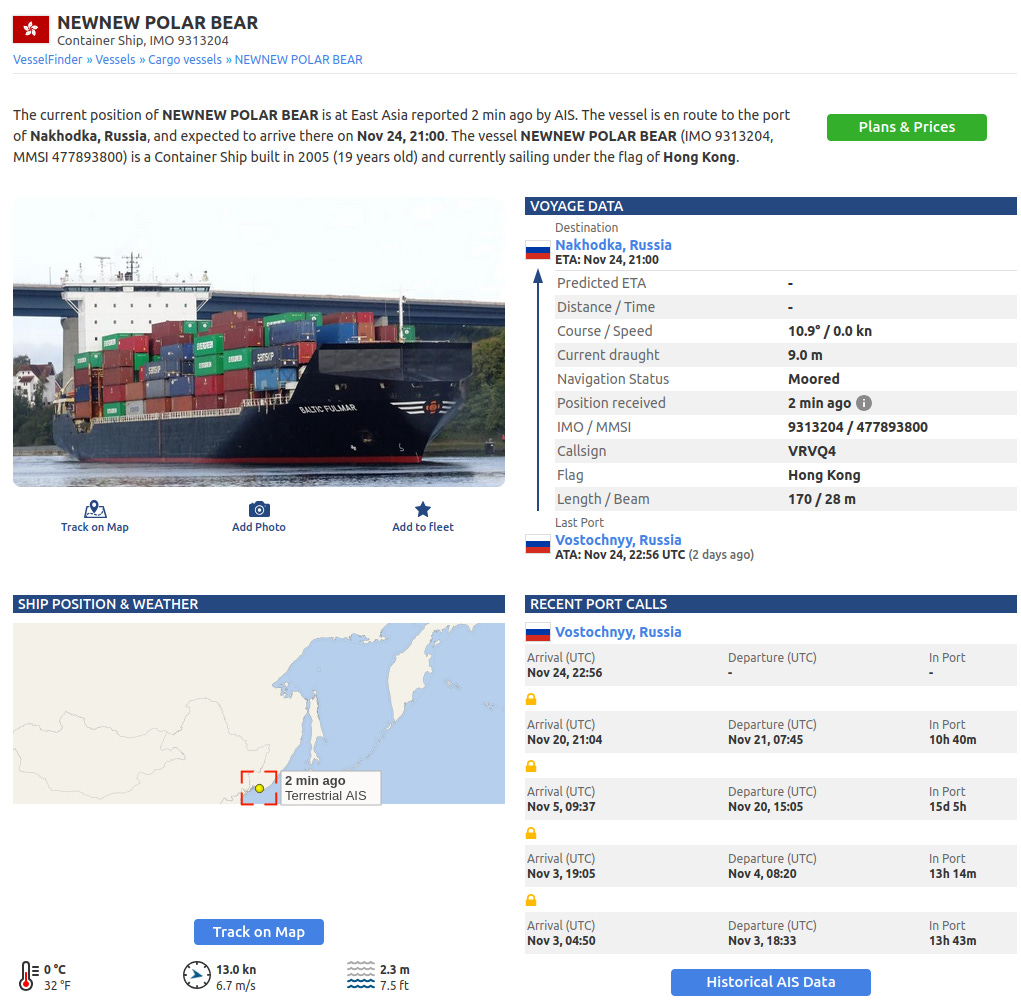Click the 'Moored' navigation status value
This screenshot has height=1005, width=1021.
click(813, 379)
